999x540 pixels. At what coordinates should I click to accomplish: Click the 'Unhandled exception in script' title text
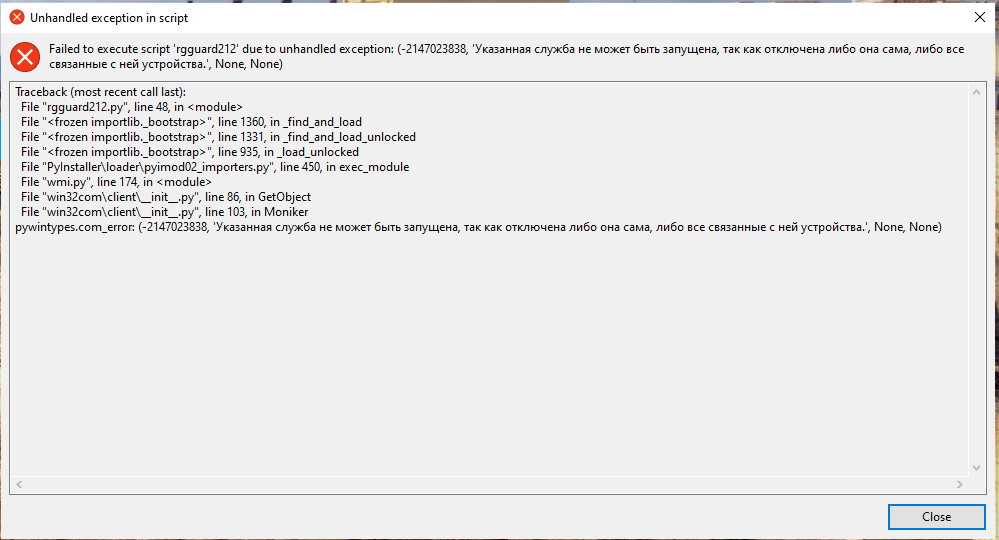pos(109,18)
